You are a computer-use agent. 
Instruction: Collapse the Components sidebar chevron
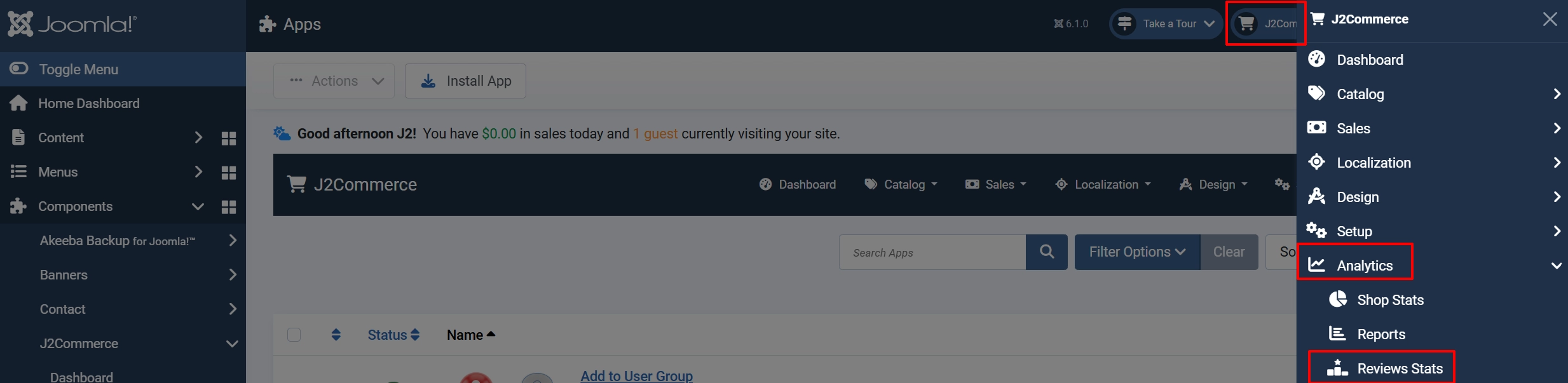[198, 206]
